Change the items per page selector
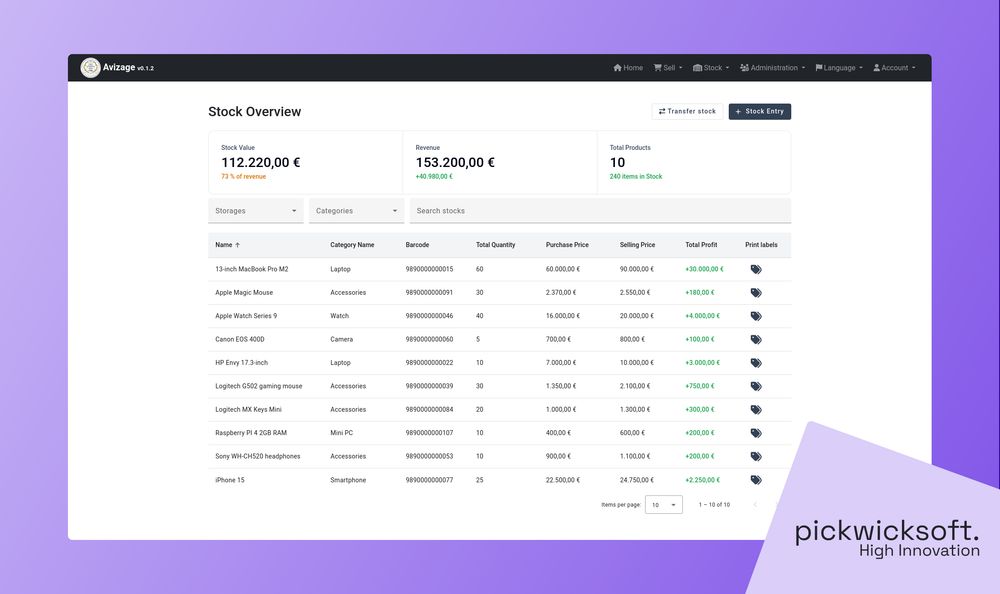 coord(663,505)
